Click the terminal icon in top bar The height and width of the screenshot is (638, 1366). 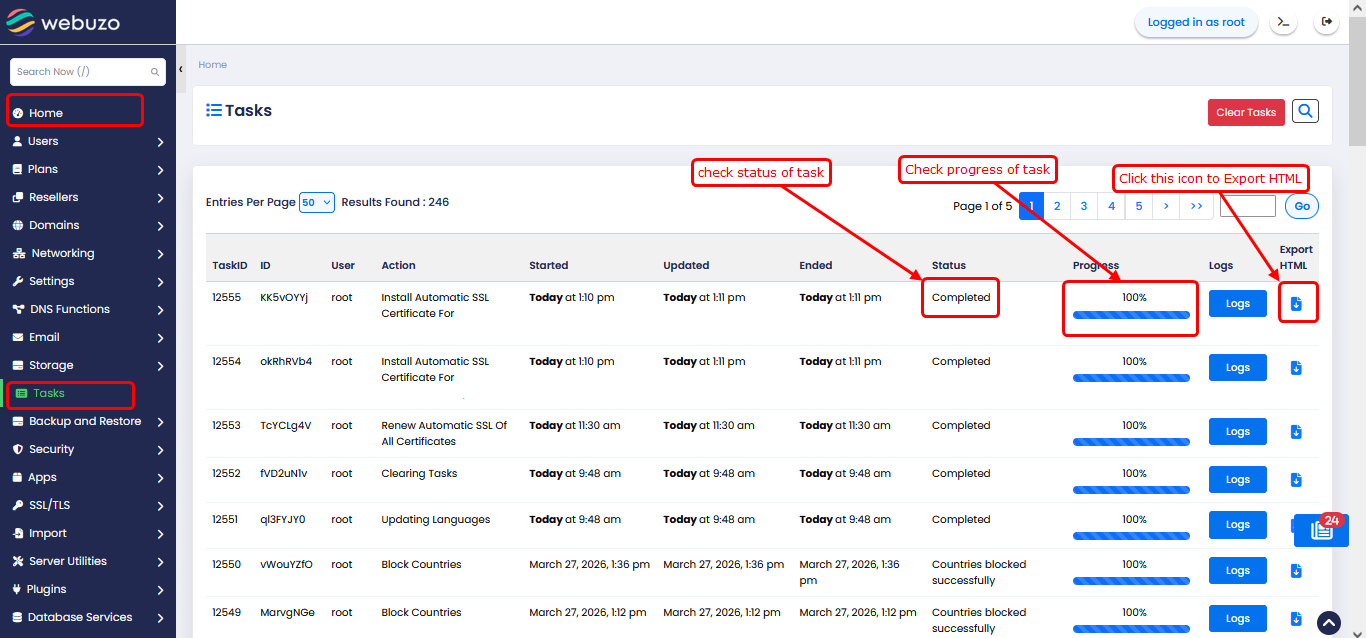(1284, 22)
